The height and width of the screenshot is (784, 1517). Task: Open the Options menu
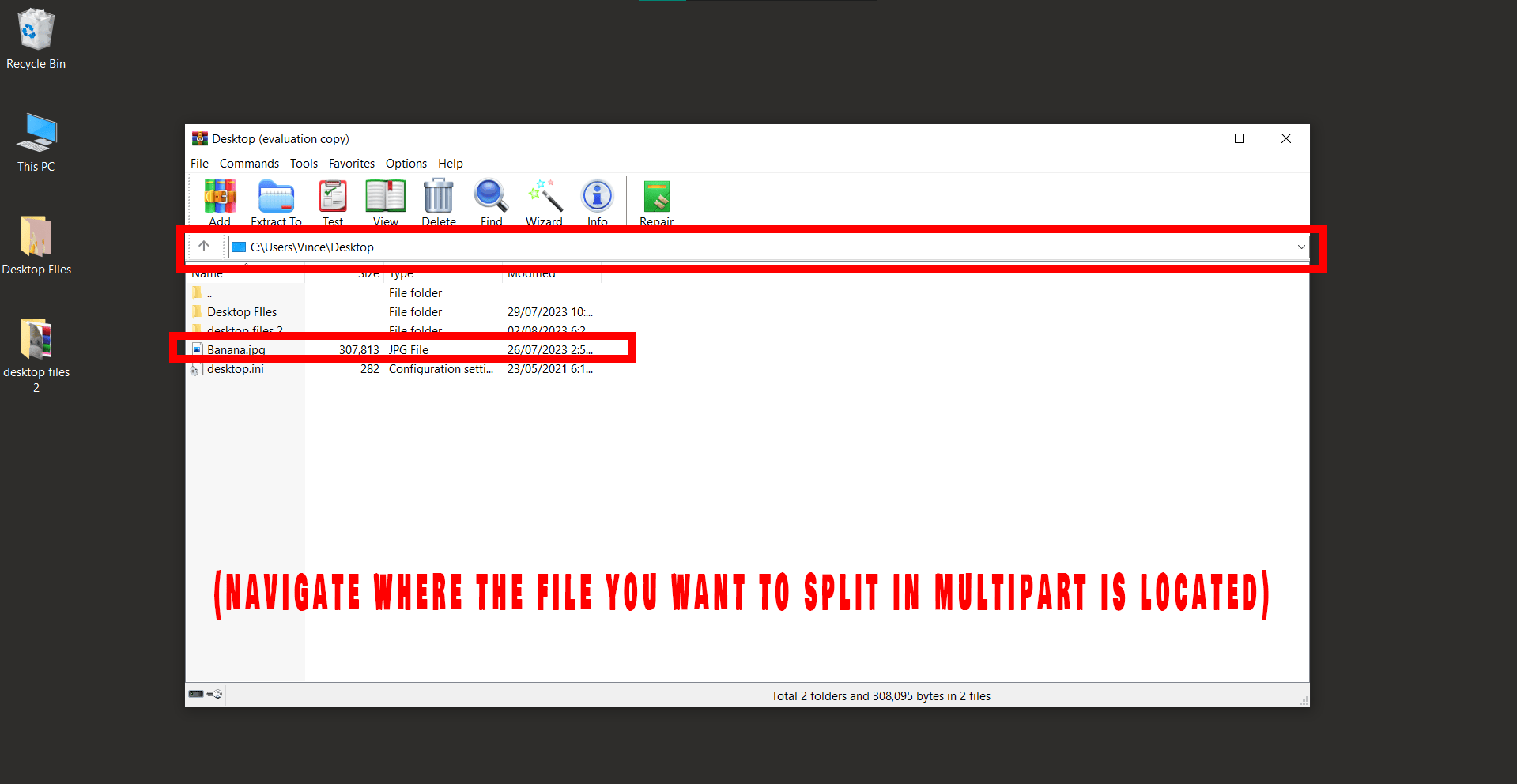click(406, 164)
